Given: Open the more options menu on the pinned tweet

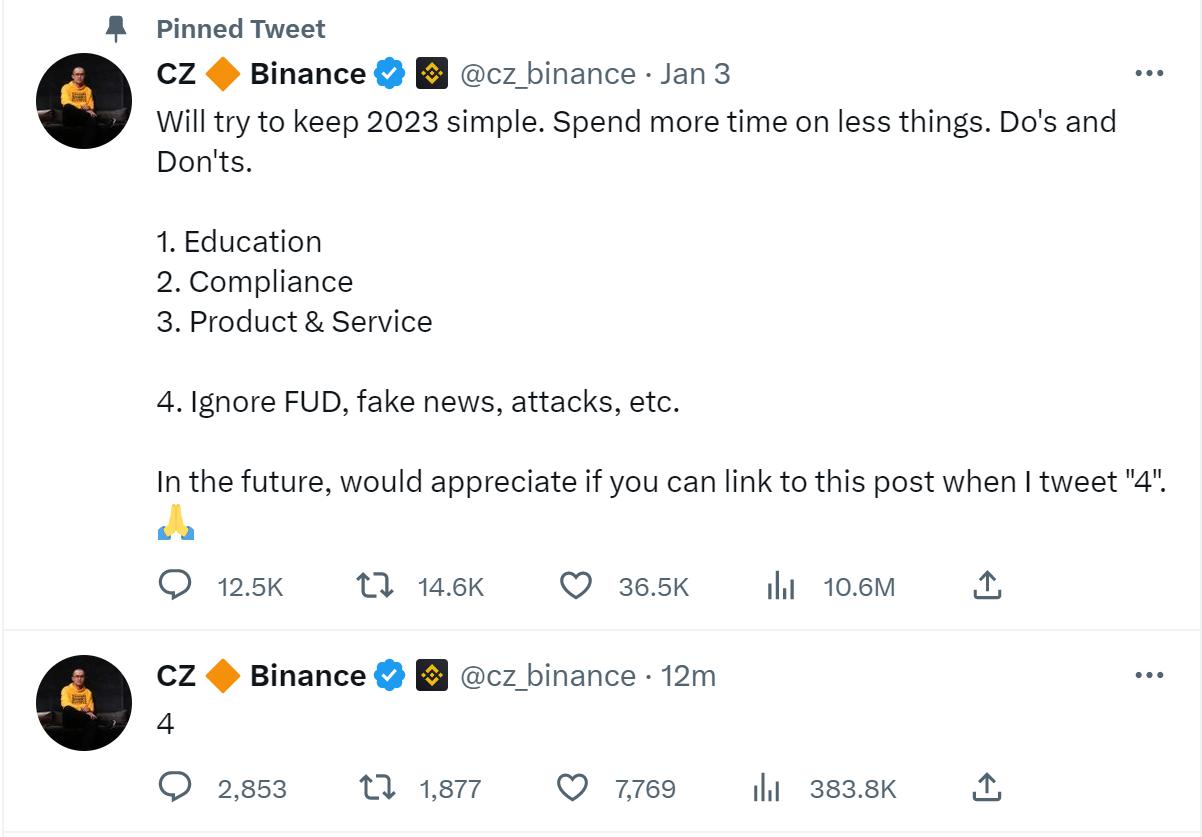Looking at the screenshot, I should tap(1150, 72).
